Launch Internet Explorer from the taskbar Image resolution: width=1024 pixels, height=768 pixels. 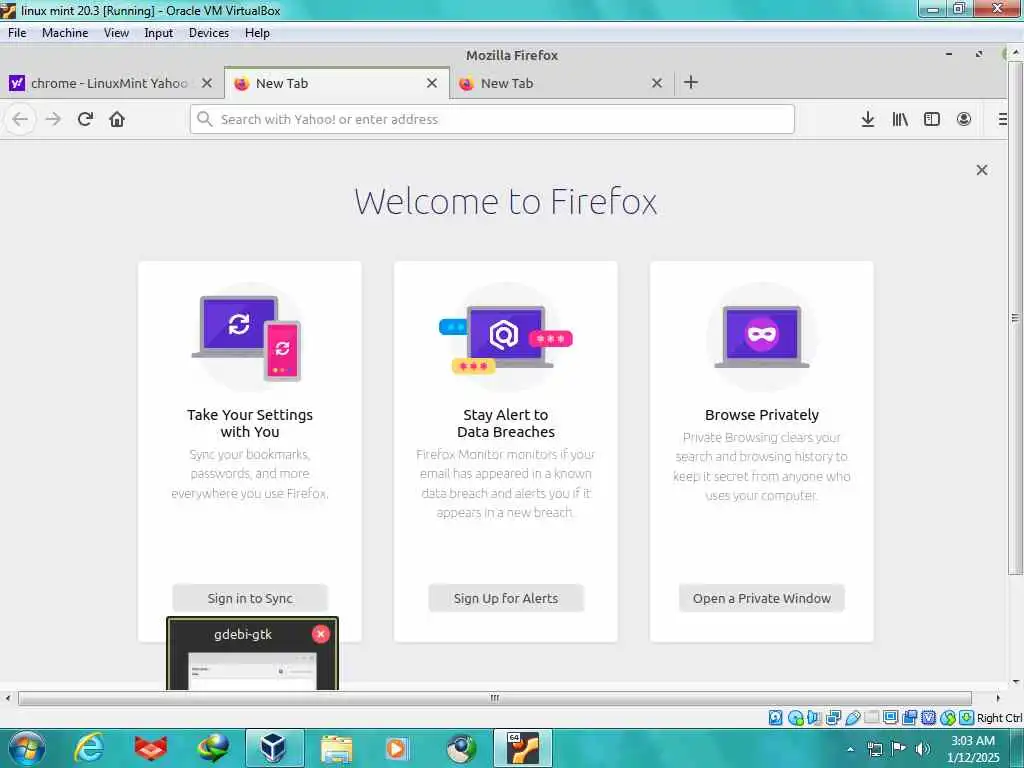tap(89, 748)
